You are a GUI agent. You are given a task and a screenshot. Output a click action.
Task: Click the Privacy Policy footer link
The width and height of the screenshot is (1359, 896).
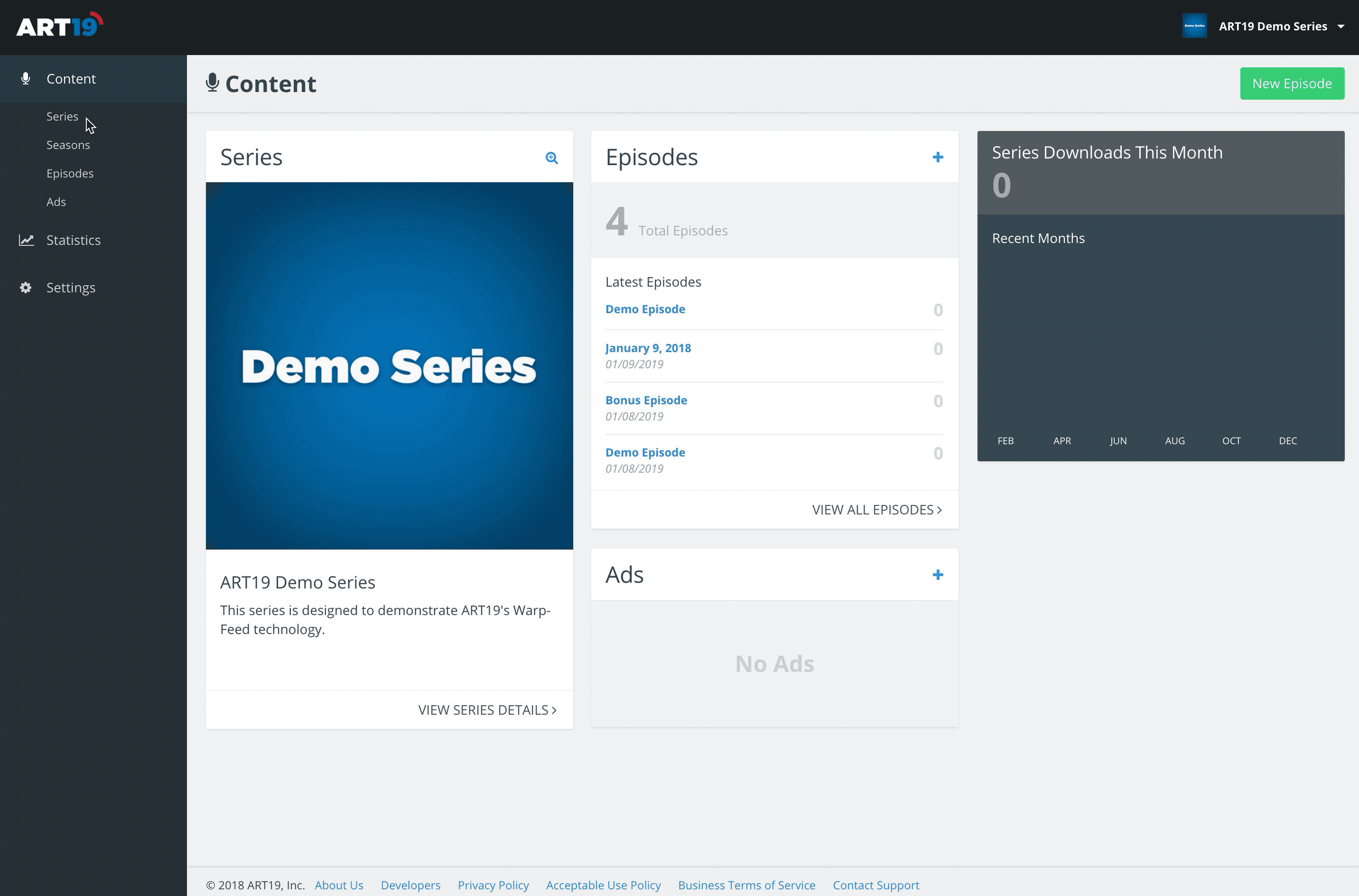click(493, 885)
